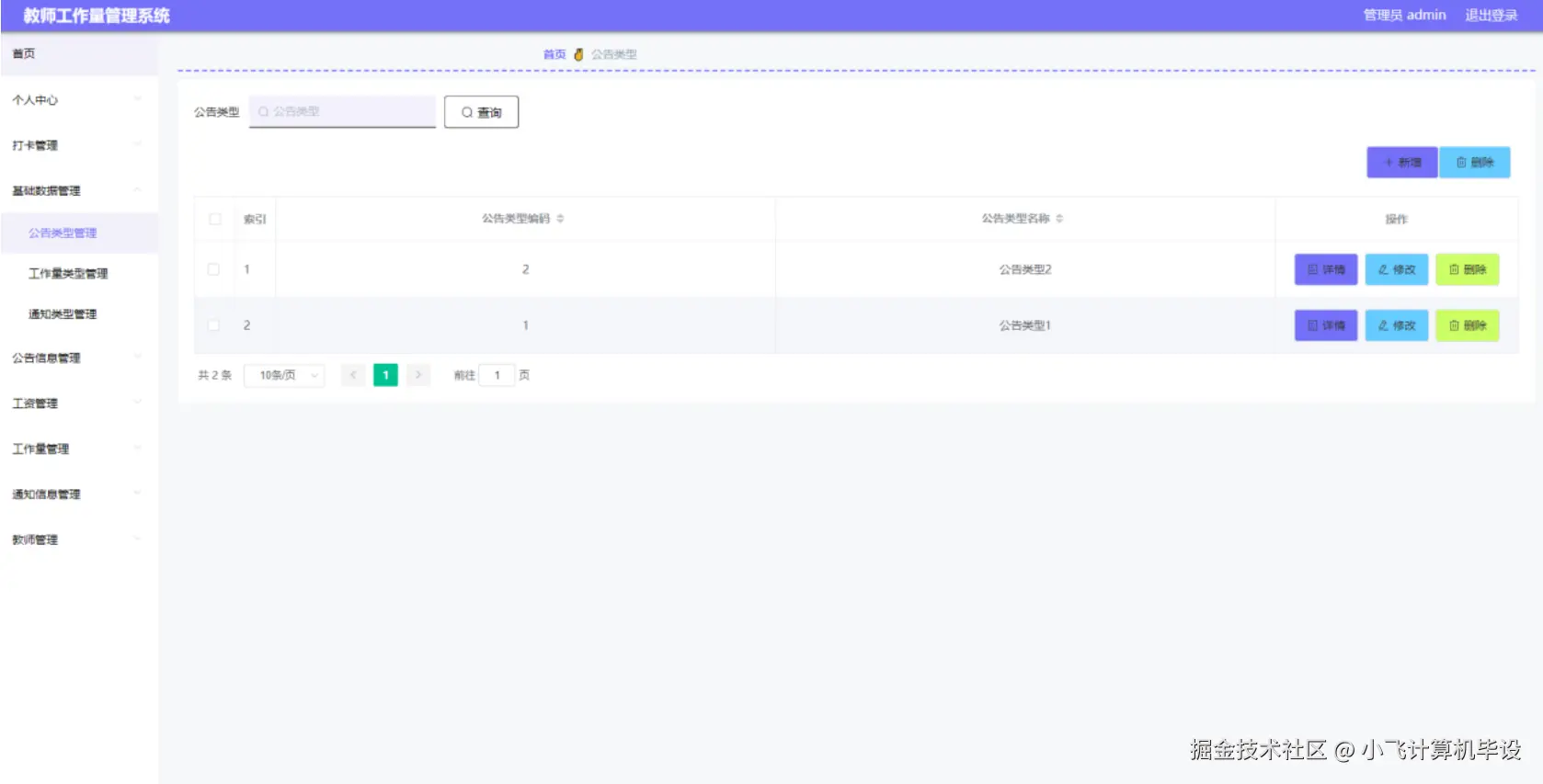This screenshot has height=784, width=1543.
Task: Click 管理员 admin in the header
Action: tap(1404, 15)
